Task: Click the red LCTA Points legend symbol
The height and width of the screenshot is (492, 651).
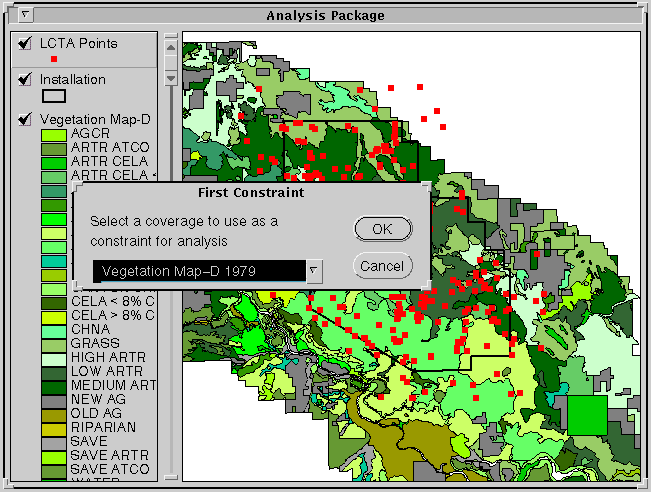Action: (x=54, y=60)
